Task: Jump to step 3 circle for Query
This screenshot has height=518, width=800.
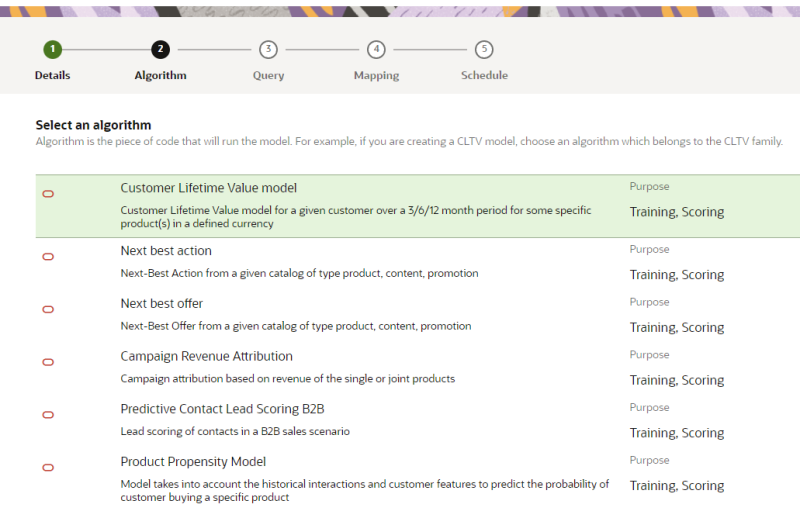Action: click(x=268, y=50)
